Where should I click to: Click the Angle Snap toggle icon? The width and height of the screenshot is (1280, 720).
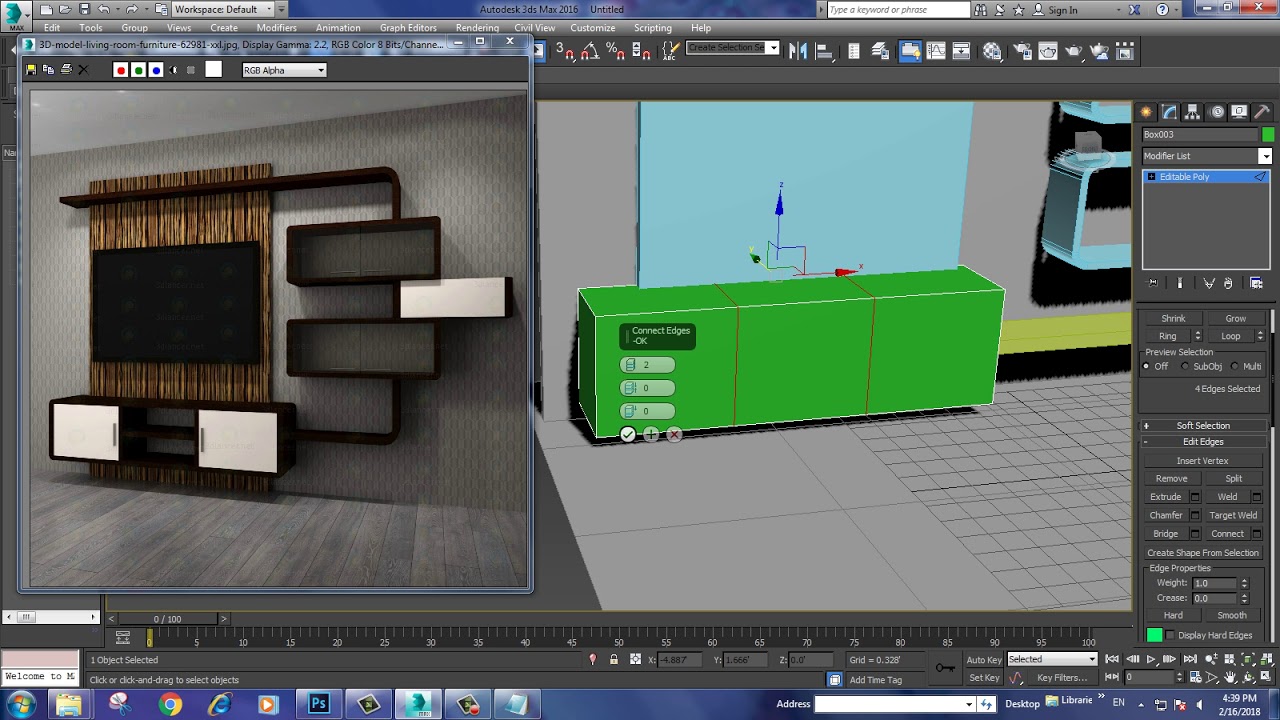(591, 52)
